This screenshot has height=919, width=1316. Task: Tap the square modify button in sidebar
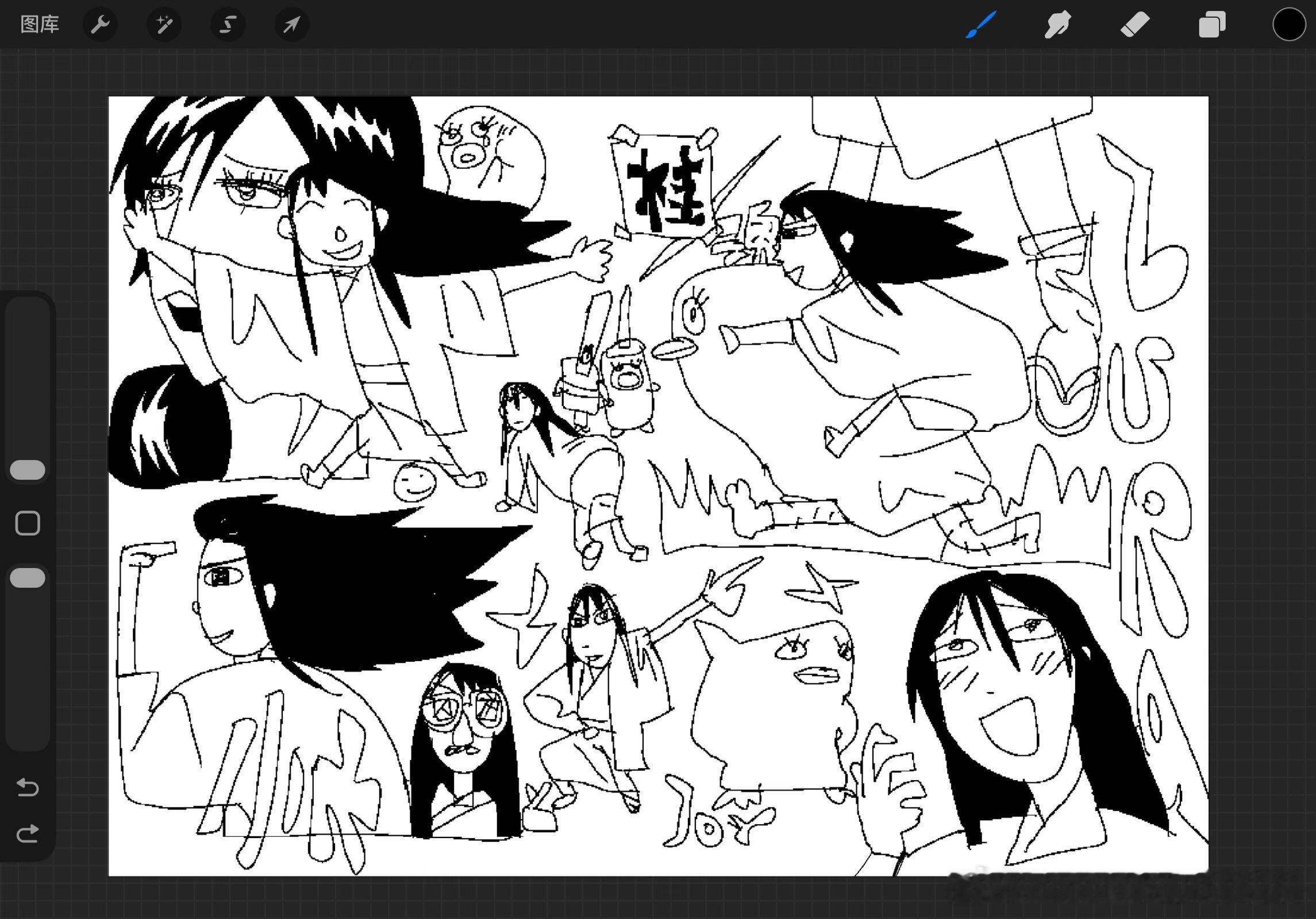(x=28, y=523)
